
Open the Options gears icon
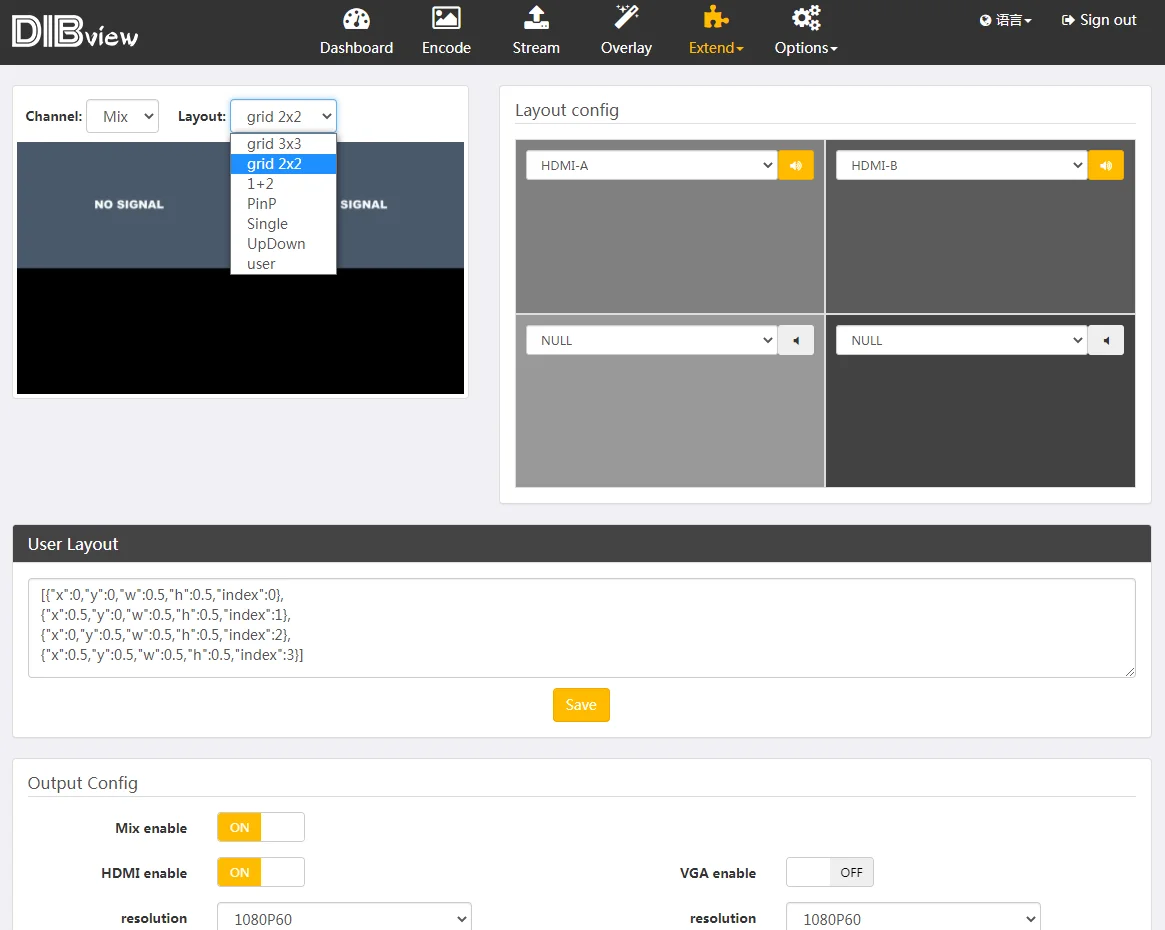point(806,18)
